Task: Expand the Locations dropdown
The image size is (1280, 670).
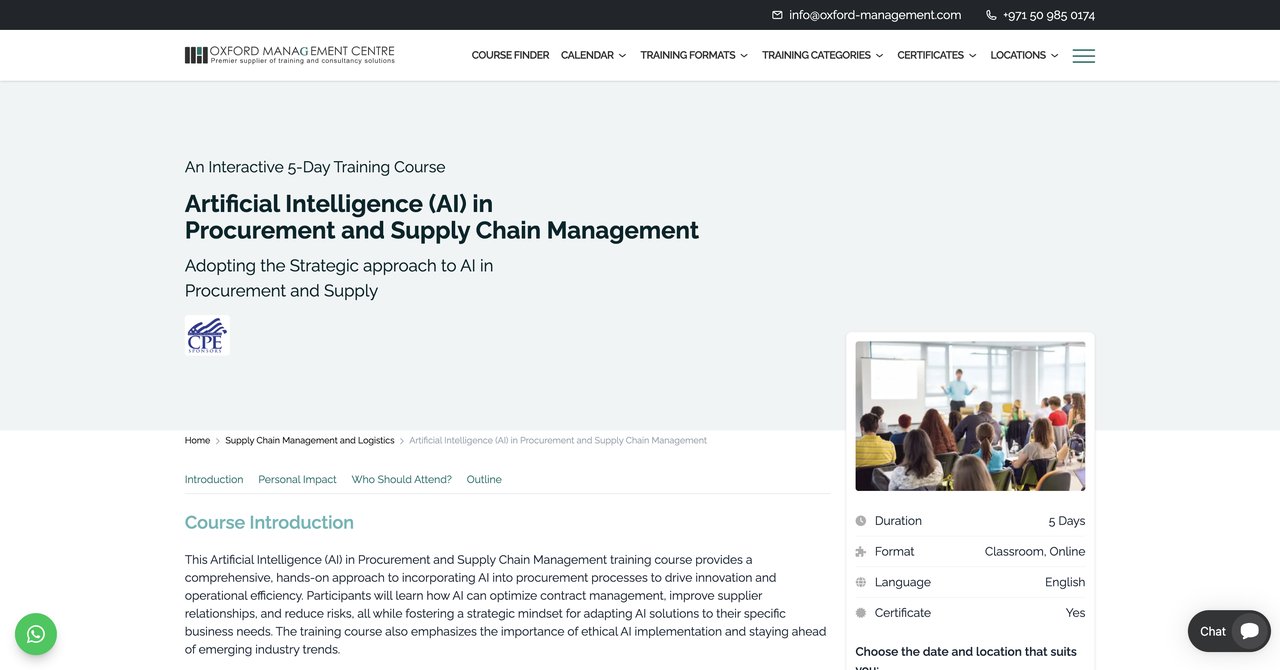Action: tap(1024, 55)
